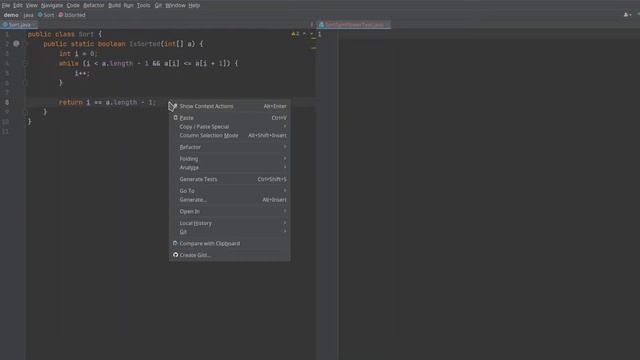
Task: Open the Tools menu
Action: 143,5
